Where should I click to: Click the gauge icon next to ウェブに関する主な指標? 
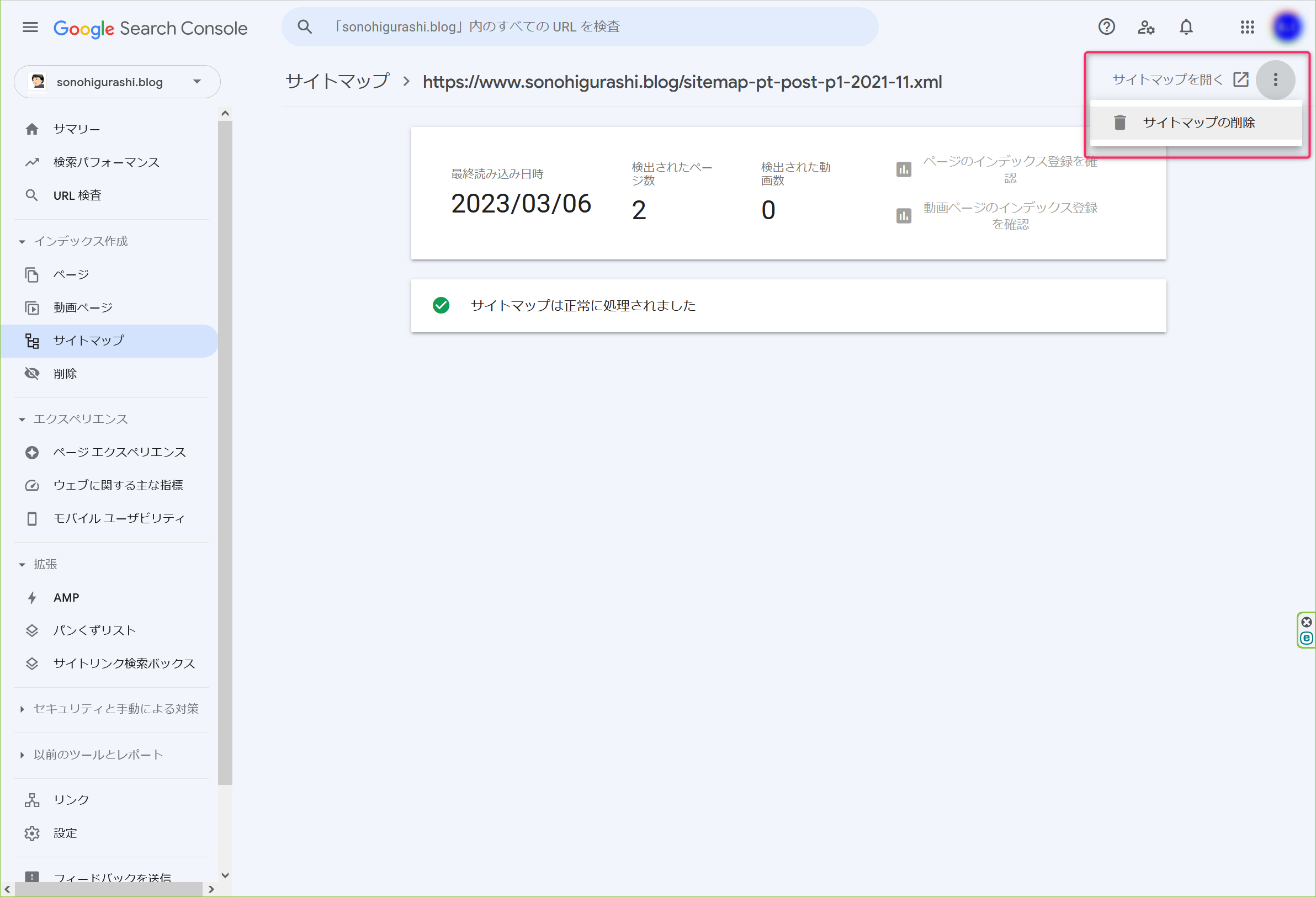(31, 485)
